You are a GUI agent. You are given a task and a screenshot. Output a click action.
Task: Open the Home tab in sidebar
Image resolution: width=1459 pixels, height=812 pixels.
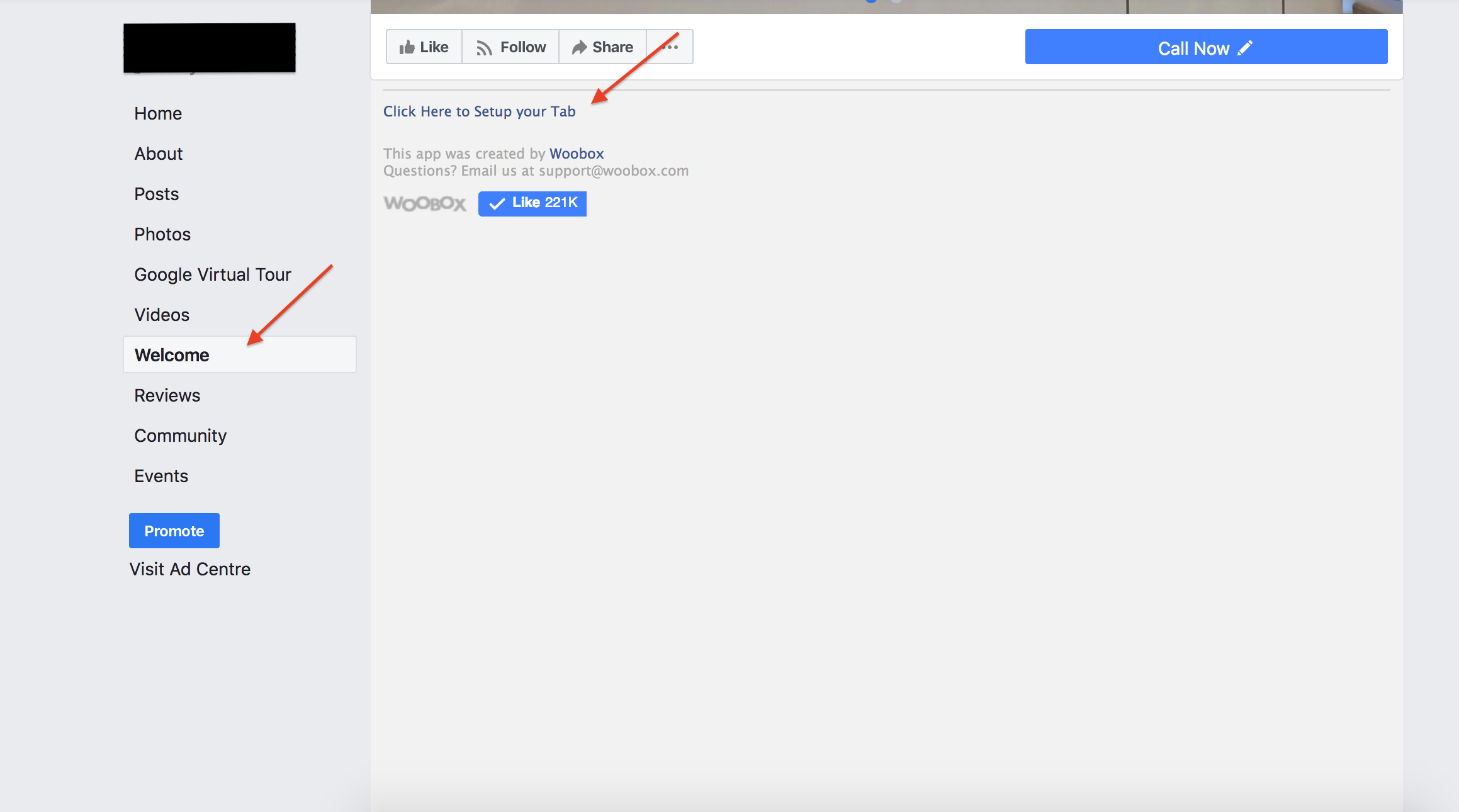tap(158, 113)
